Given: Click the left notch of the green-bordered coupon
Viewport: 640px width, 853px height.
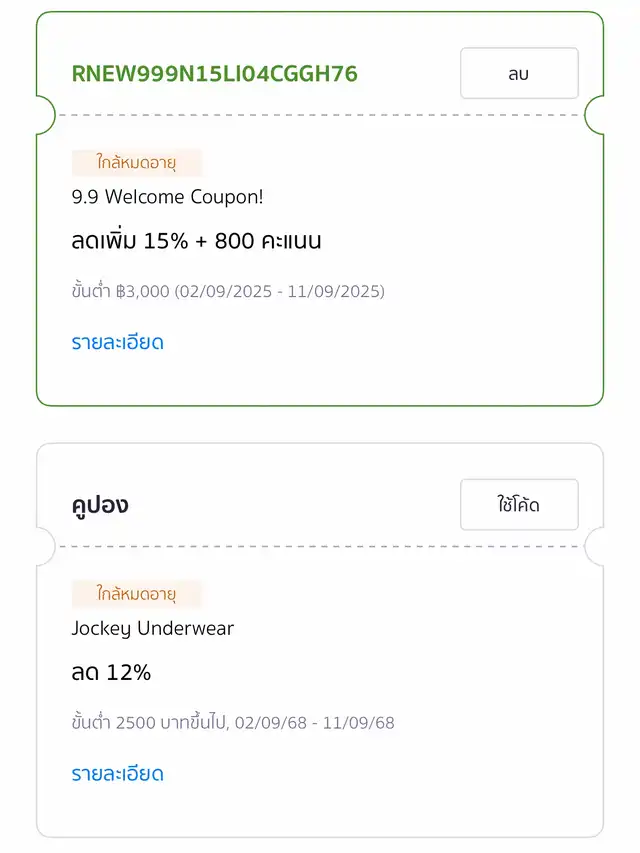Looking at the screenshot, I should (x=45, y=115).
